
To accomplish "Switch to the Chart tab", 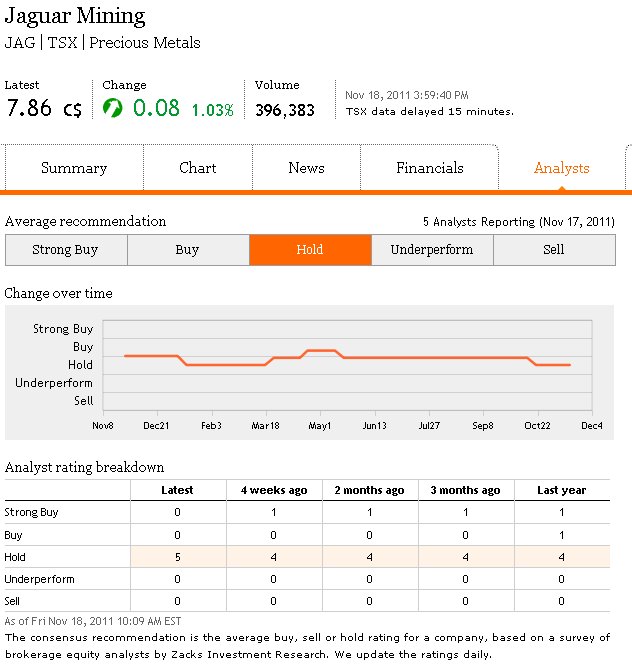I will [198, 168].
